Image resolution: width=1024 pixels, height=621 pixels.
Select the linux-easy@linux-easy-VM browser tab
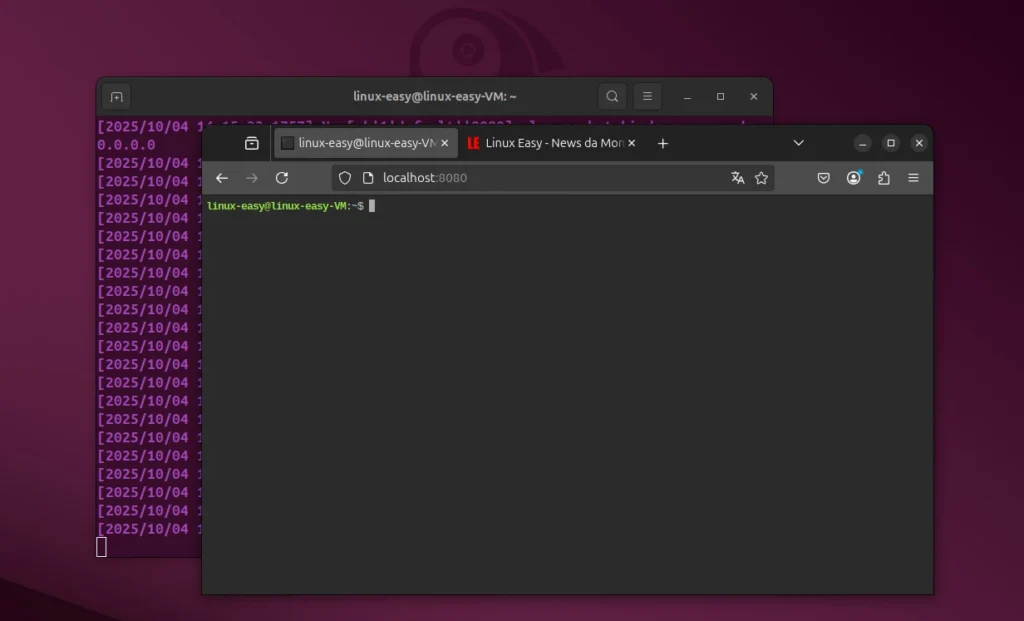pyautogui.click(x=358, y=143)
